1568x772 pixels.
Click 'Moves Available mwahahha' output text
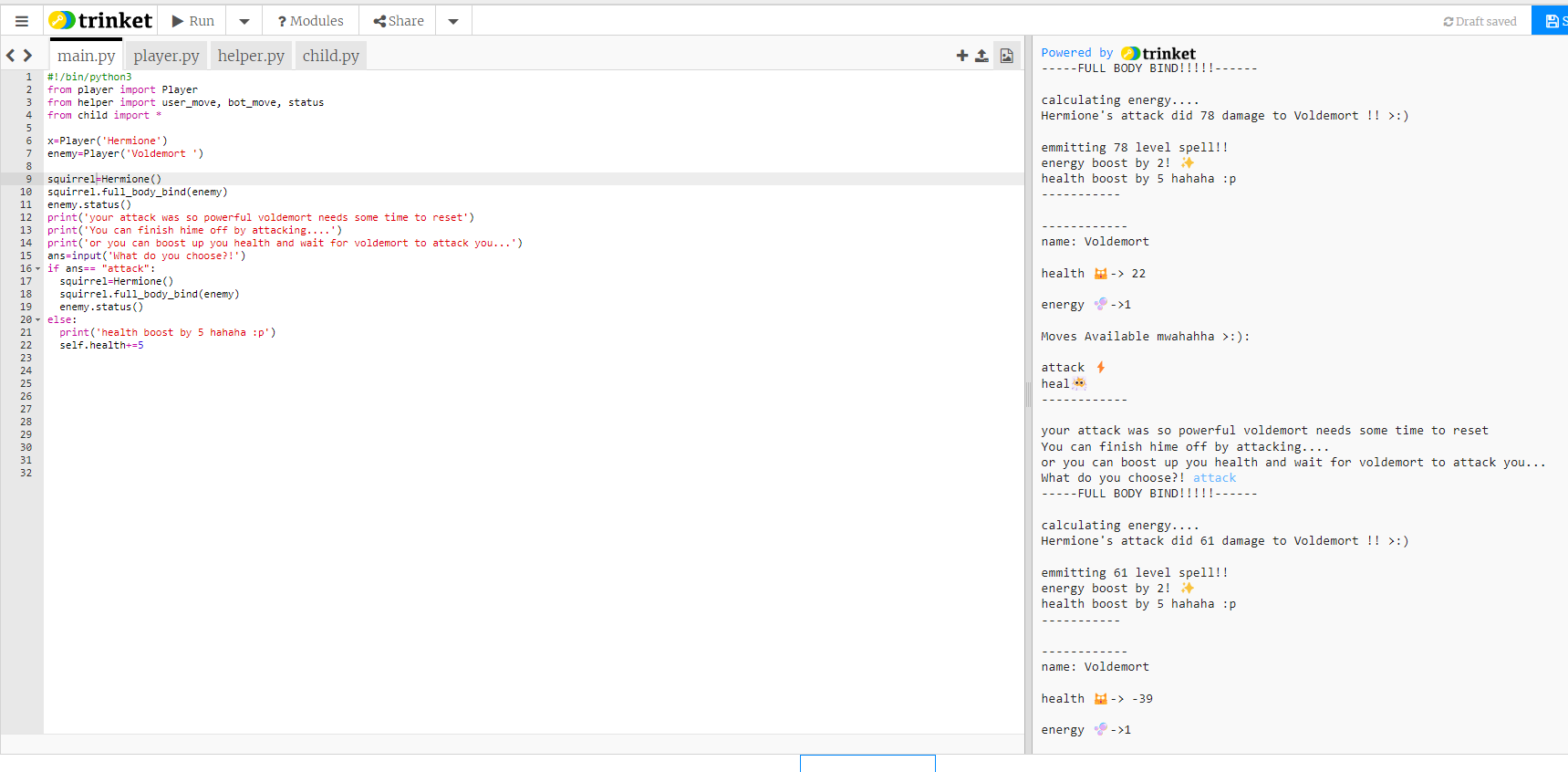click(1145, 337)
